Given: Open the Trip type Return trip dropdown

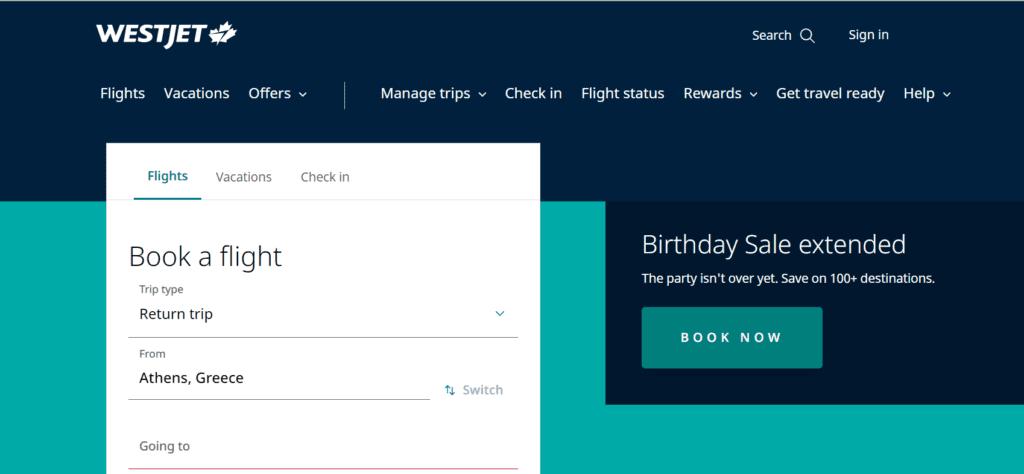Looking at the screenshot, I should 323,308.
